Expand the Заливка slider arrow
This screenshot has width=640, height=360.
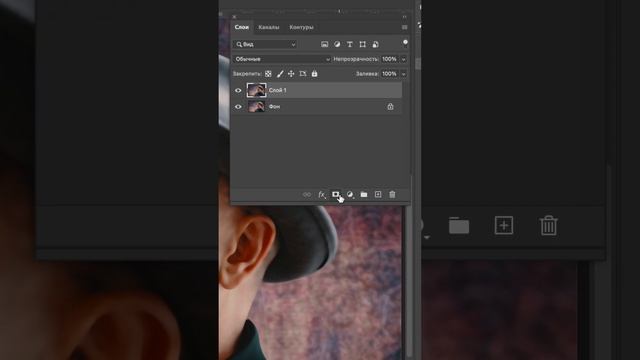tap(403, 74)
